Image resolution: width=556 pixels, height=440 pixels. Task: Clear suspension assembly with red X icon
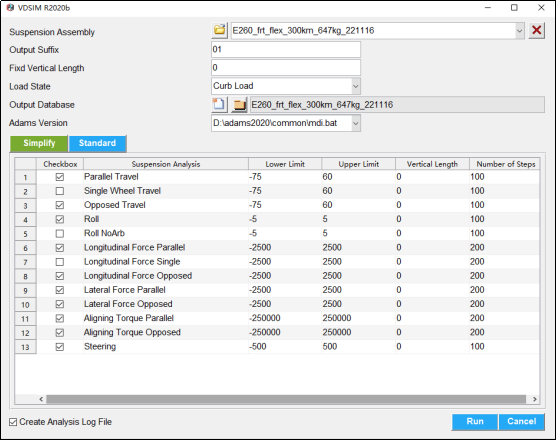click(536, 30)
